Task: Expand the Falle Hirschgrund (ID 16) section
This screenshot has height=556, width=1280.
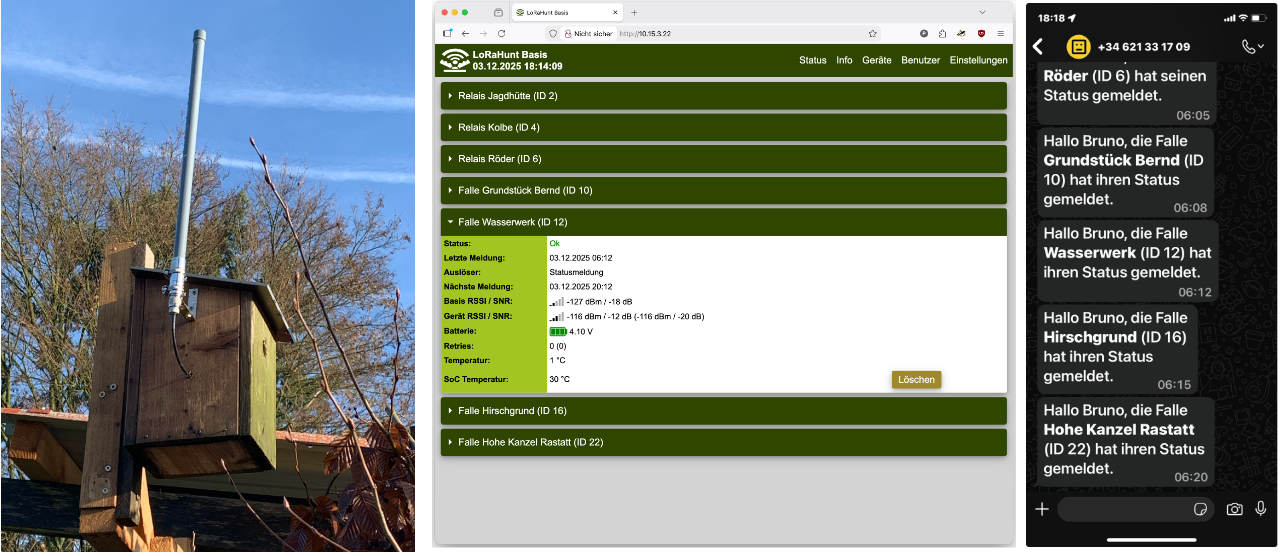Action: click(x=723, y=411)
